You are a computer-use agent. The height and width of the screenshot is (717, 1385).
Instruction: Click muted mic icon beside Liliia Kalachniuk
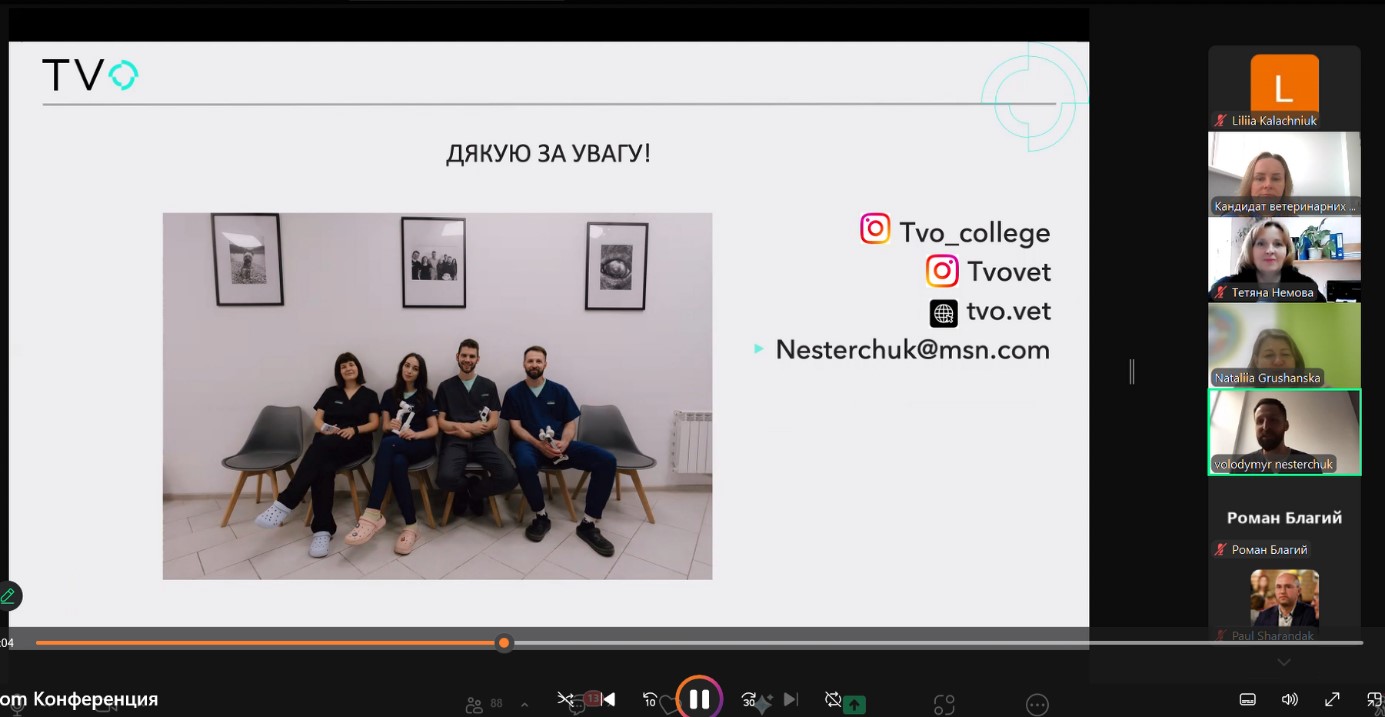click(x=1220, y=120)
